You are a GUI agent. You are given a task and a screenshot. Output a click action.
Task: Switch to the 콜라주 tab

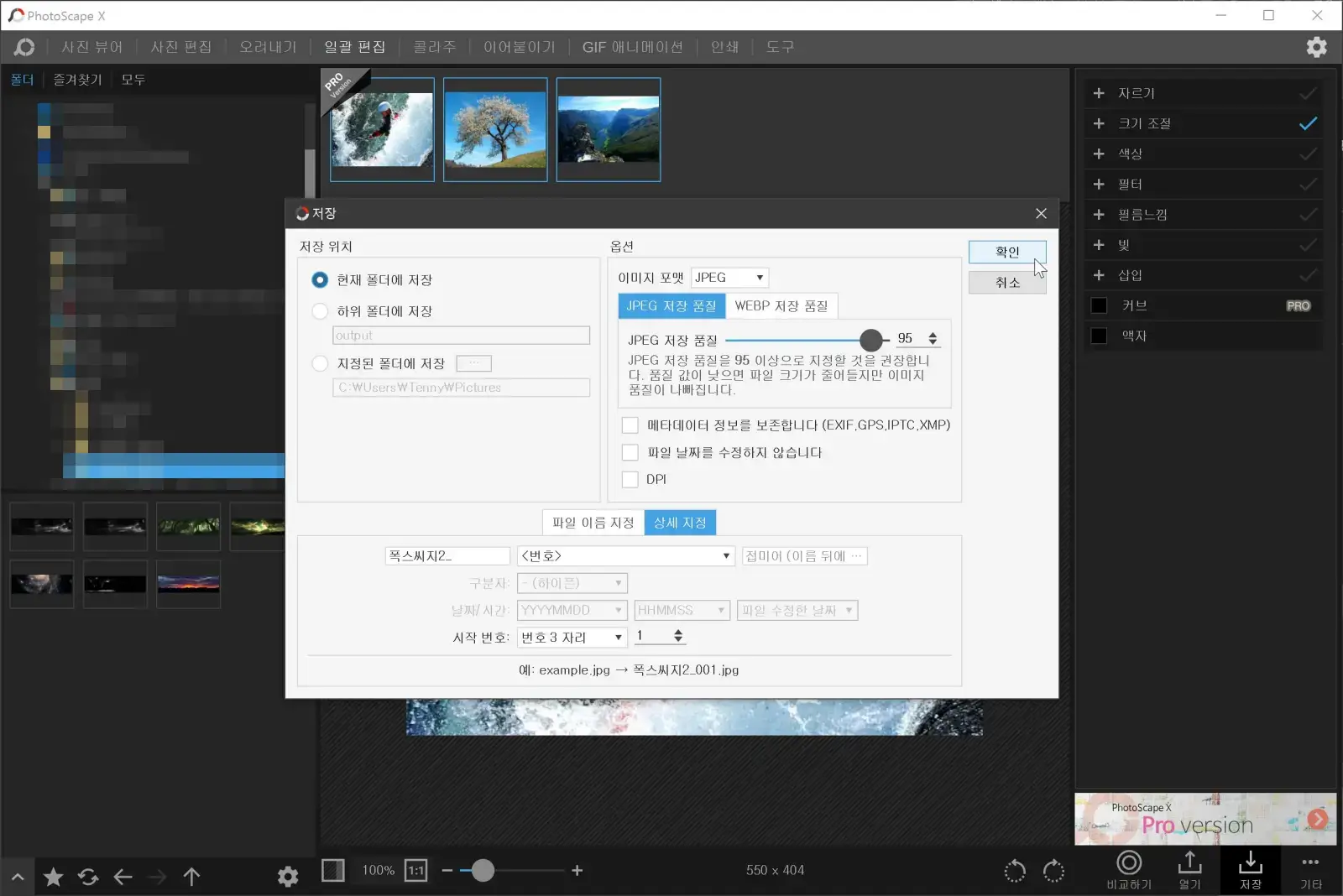435,47
